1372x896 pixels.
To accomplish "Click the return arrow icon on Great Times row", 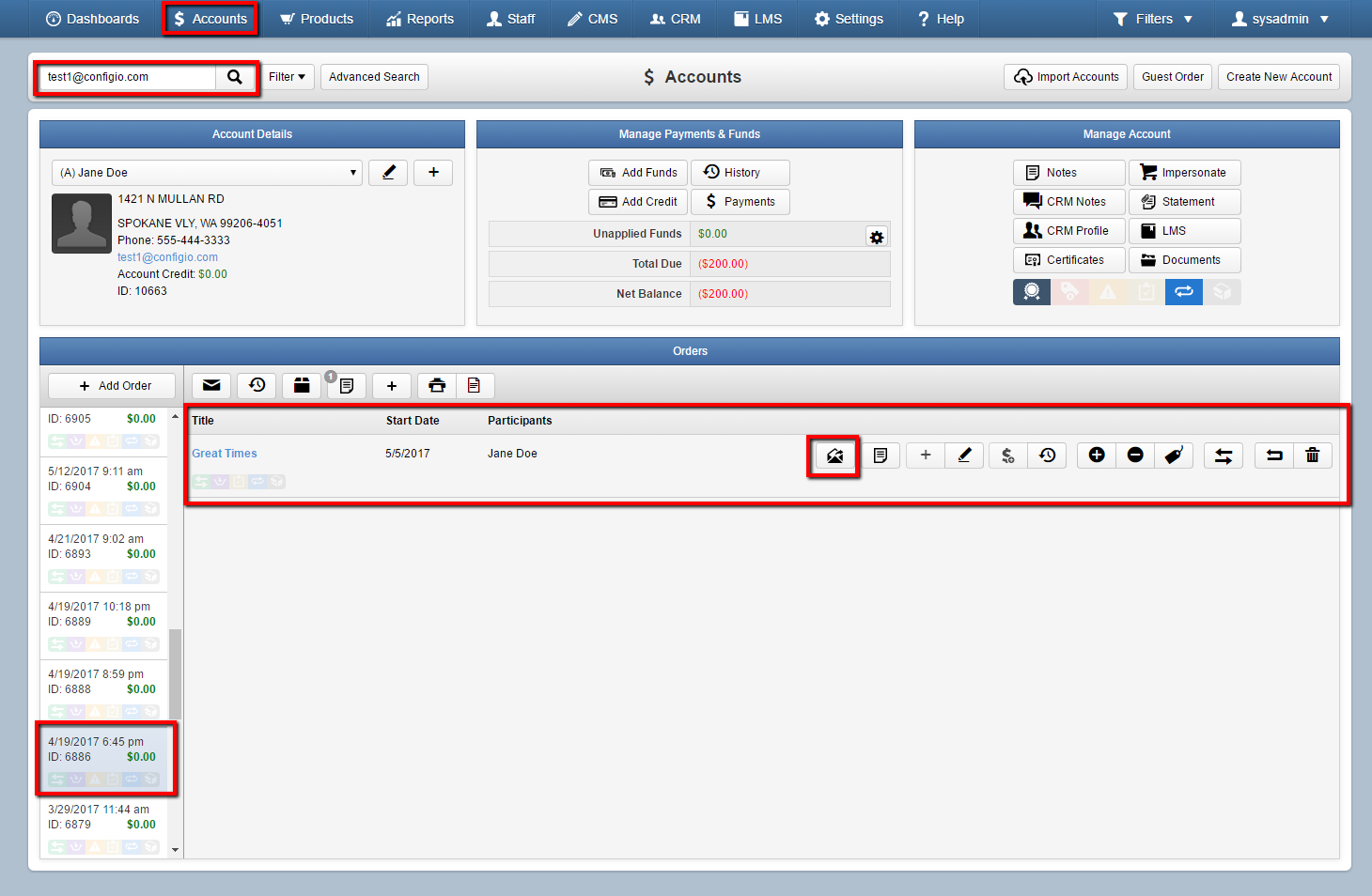I will pyautogui.click(x=1274, y=456).
